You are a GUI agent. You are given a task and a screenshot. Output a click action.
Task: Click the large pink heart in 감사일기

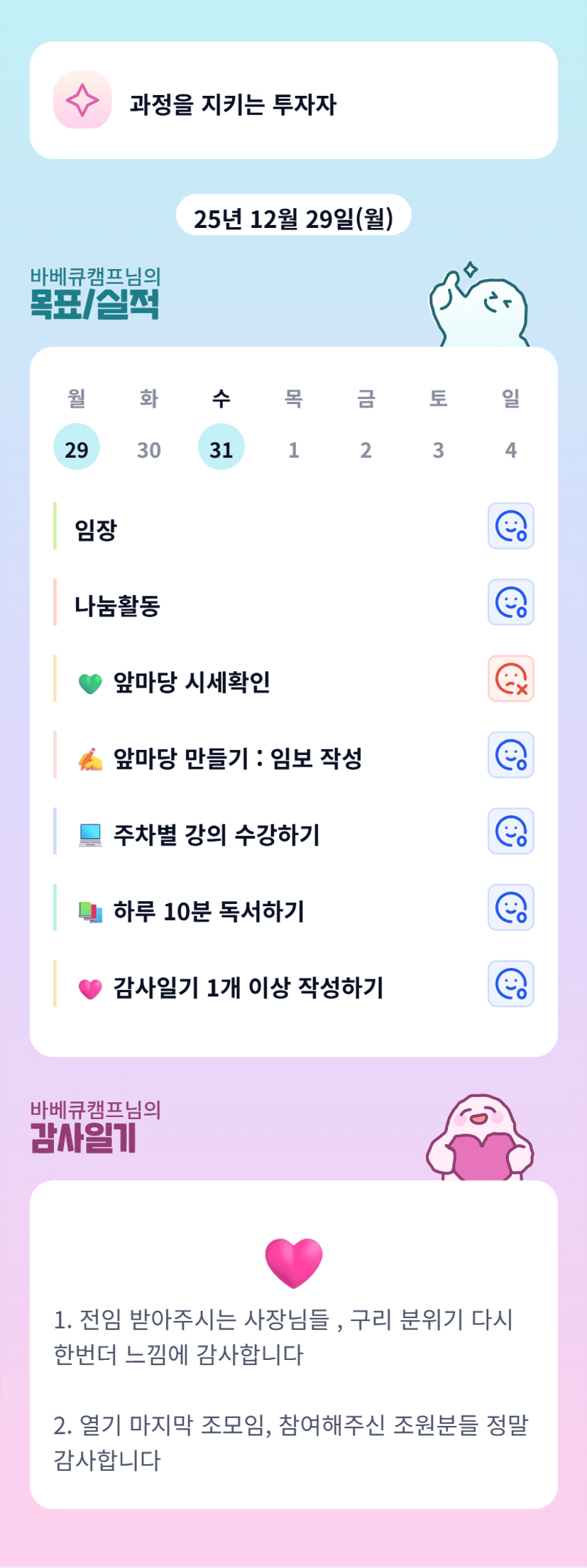(293, 1263)
